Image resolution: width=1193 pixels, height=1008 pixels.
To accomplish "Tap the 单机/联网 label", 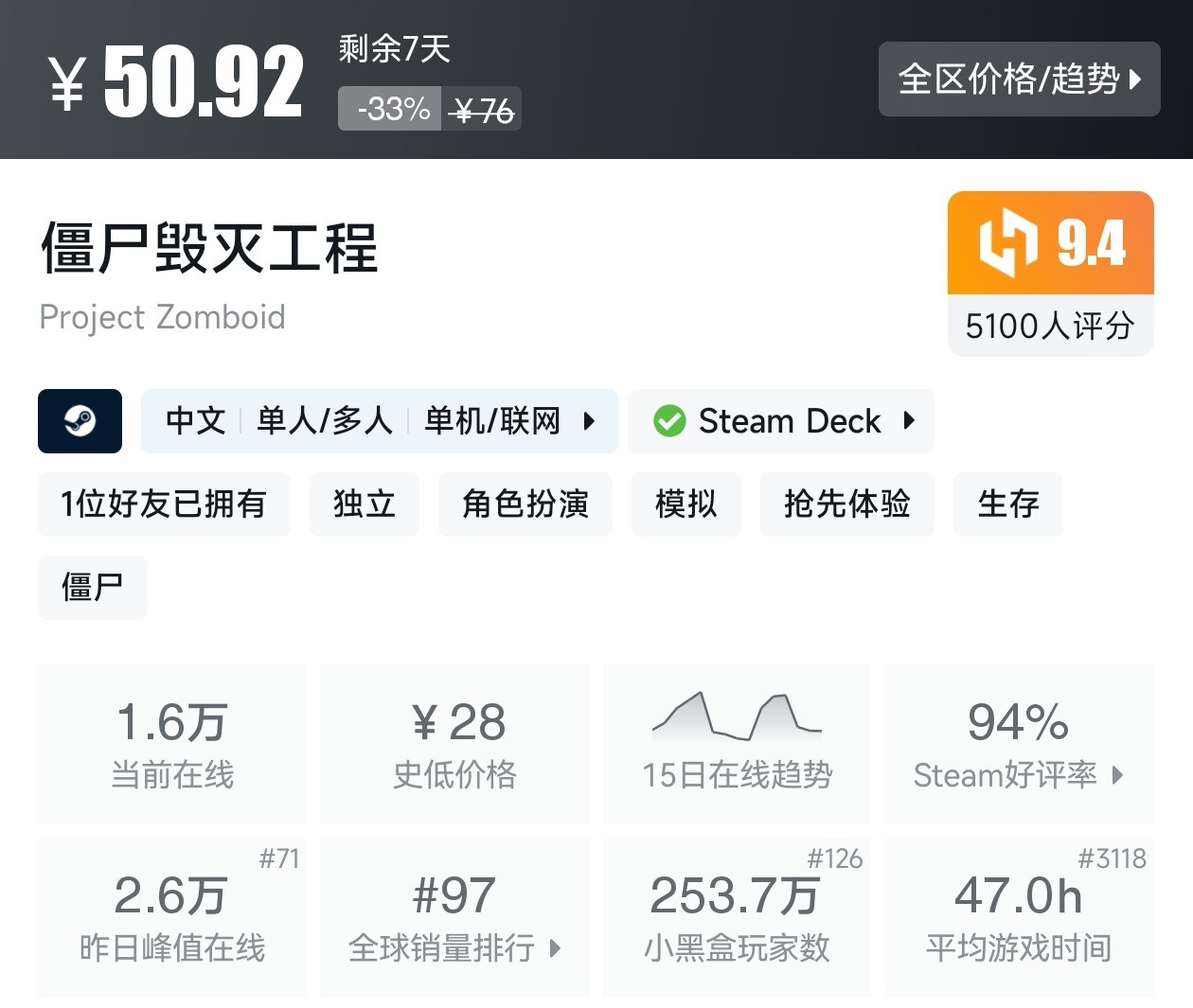I will coord(492,421).
